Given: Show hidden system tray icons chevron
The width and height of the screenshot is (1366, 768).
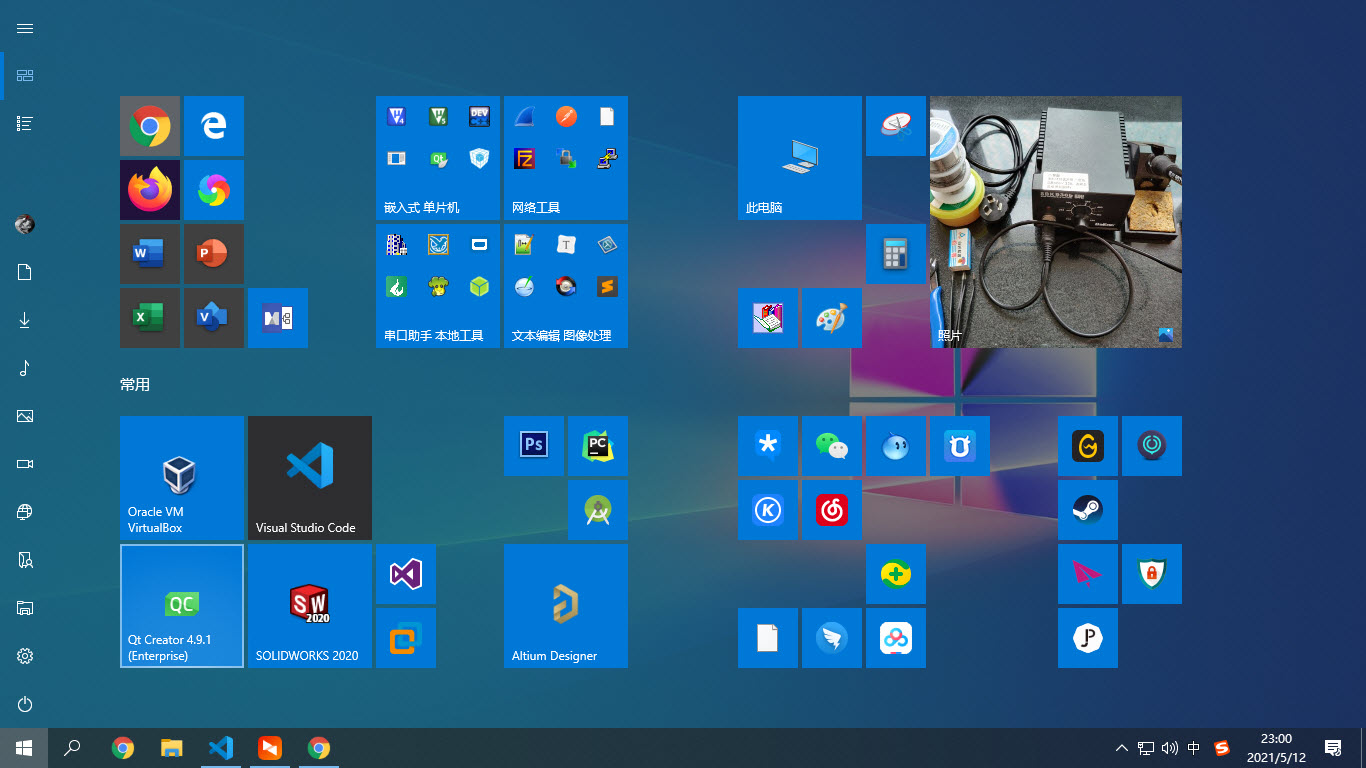Looking at the screenshot, I should 1121,748.
